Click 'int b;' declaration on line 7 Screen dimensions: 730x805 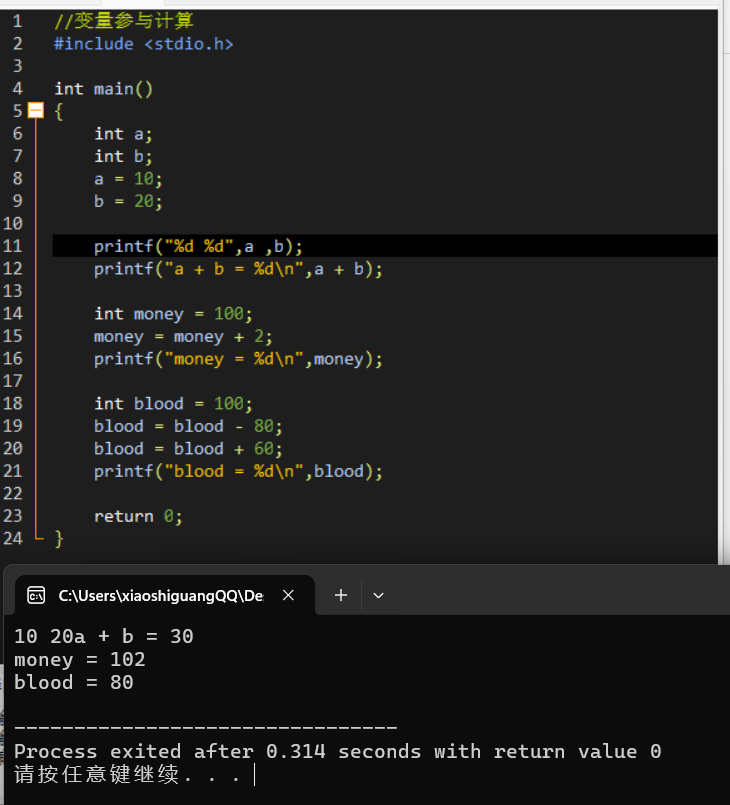pyautogui.click(x=123, y=156)
